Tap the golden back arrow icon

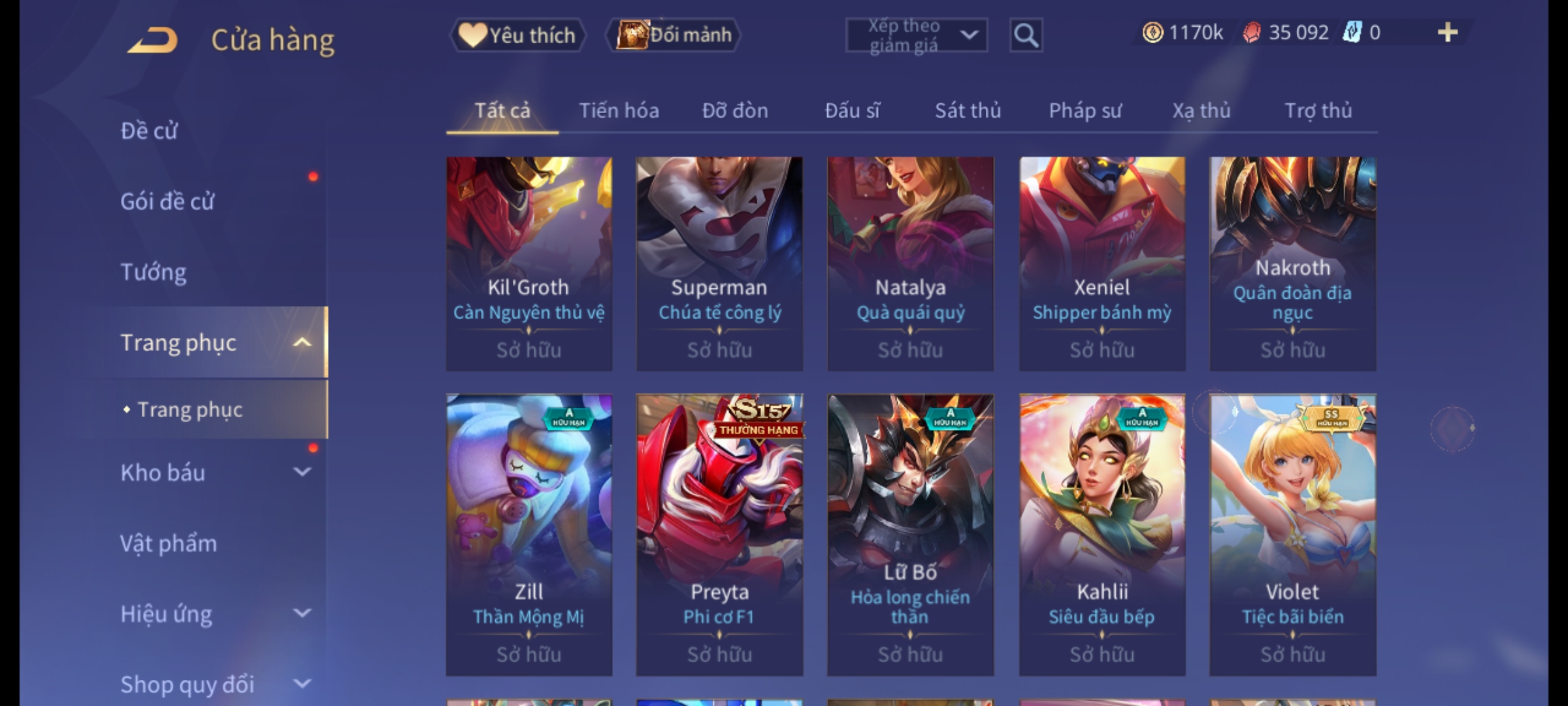152,40
